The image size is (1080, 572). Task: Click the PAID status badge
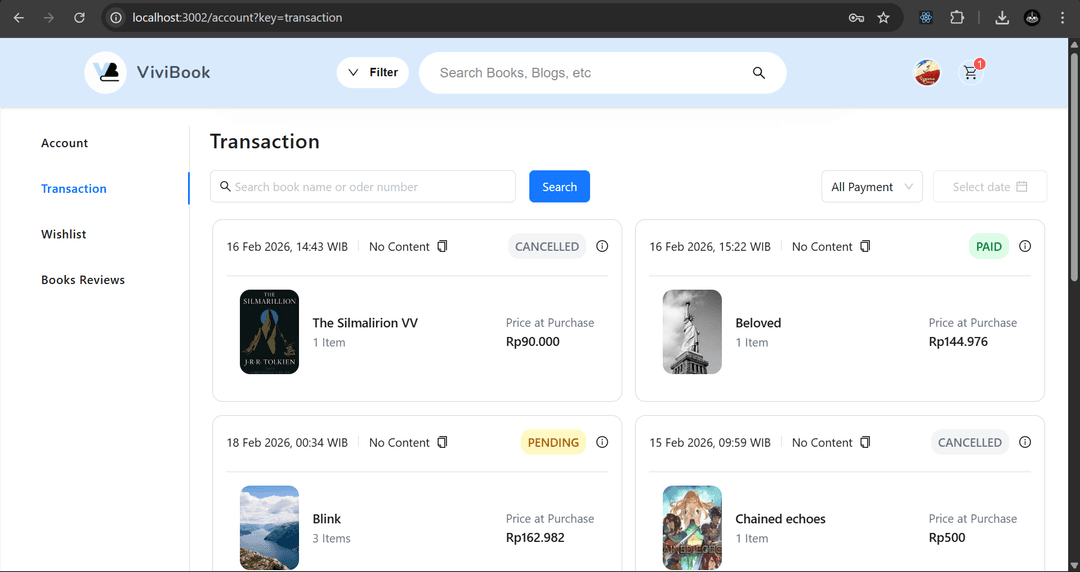click(x=988, y=246)
